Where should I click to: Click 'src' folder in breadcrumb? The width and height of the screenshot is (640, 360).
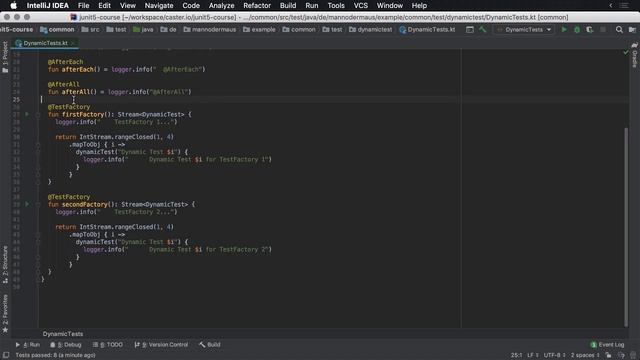click(x=90, y=30)
